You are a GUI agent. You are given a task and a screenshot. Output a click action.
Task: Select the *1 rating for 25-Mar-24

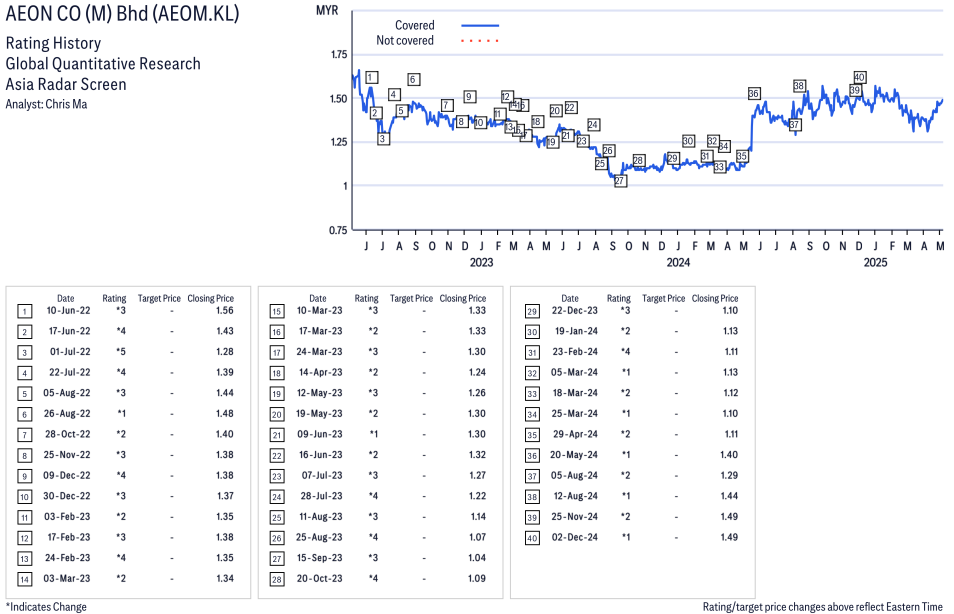tap(625, 414)
